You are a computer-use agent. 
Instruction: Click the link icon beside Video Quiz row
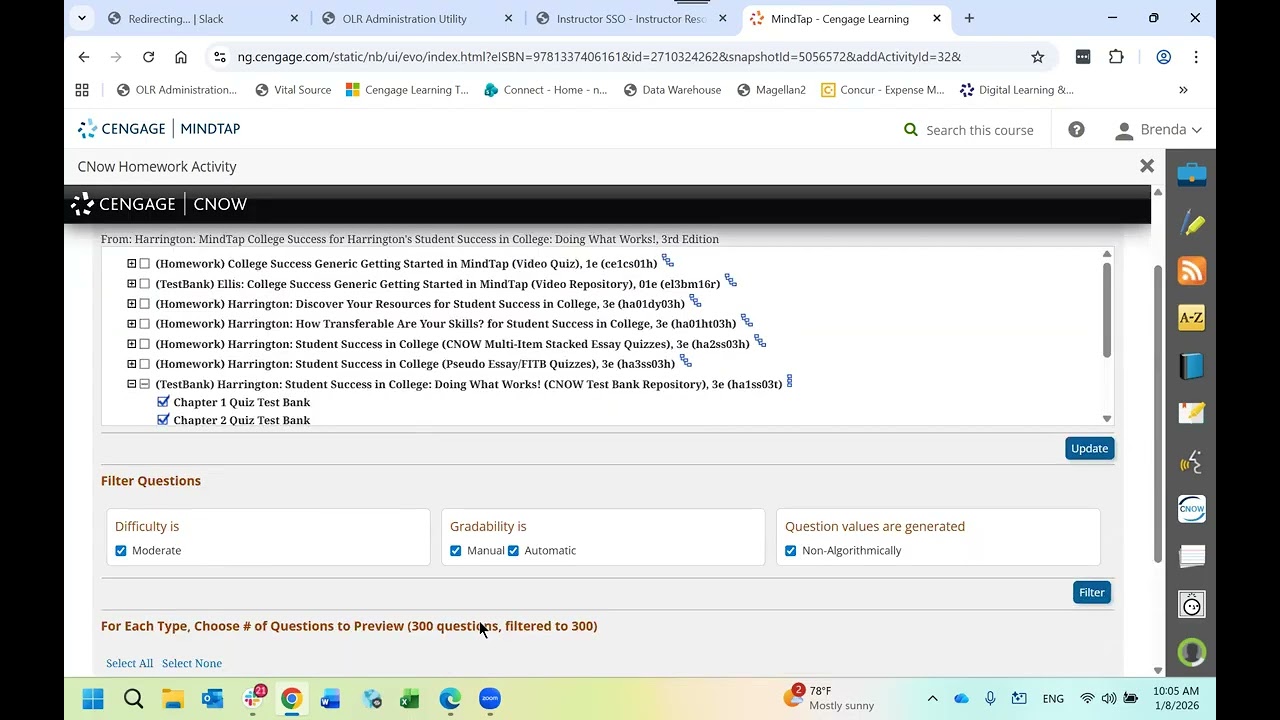[x=668, y=262]
